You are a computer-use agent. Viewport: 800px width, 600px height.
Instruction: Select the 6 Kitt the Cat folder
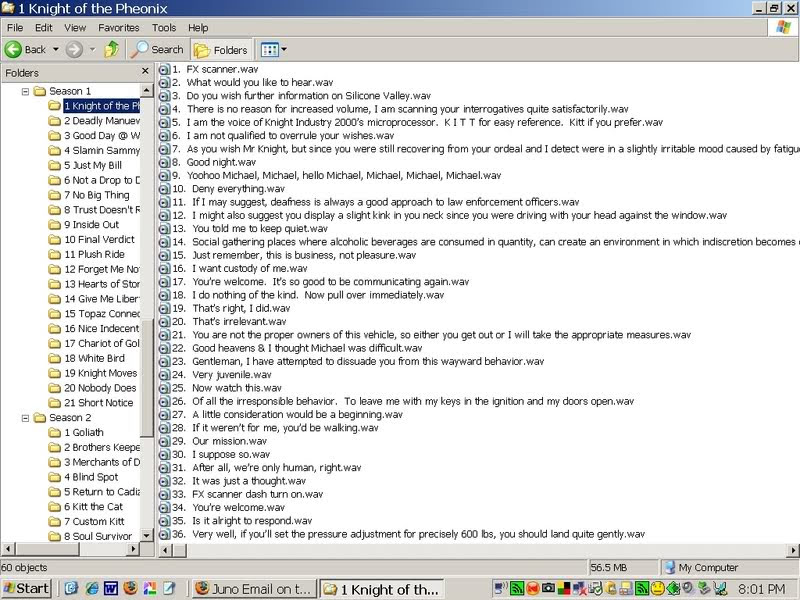point(93,507)
